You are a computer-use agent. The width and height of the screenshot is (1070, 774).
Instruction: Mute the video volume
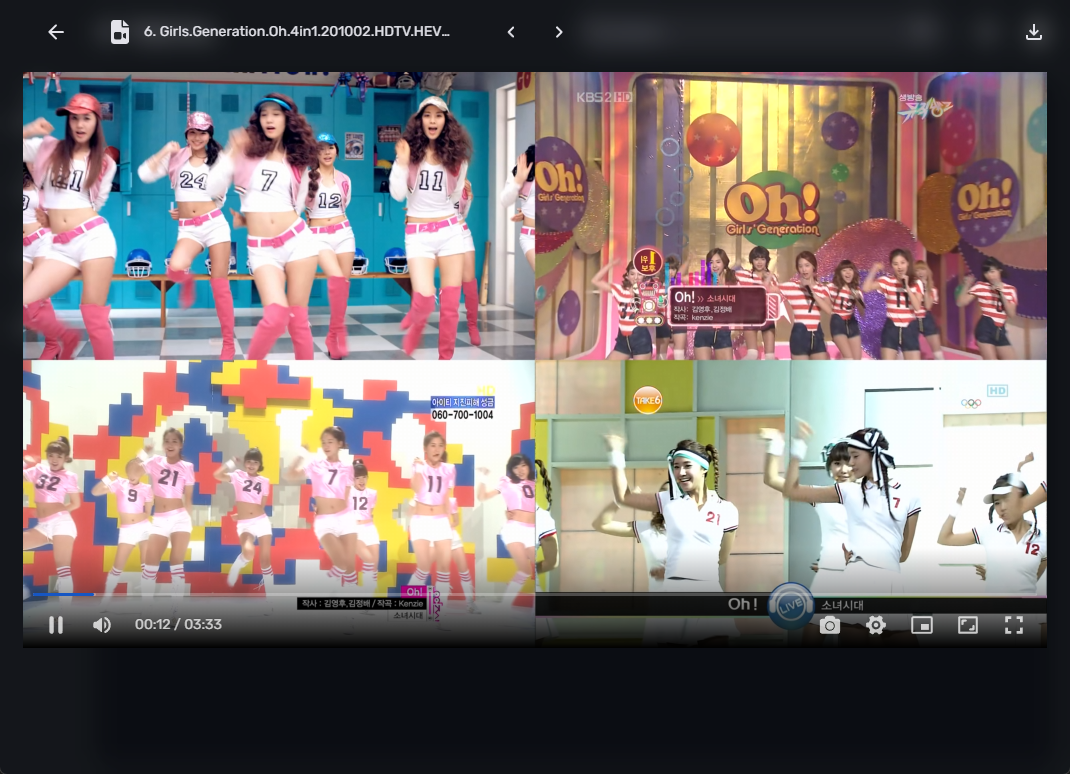pyautogui.click(x=102, y=625)
